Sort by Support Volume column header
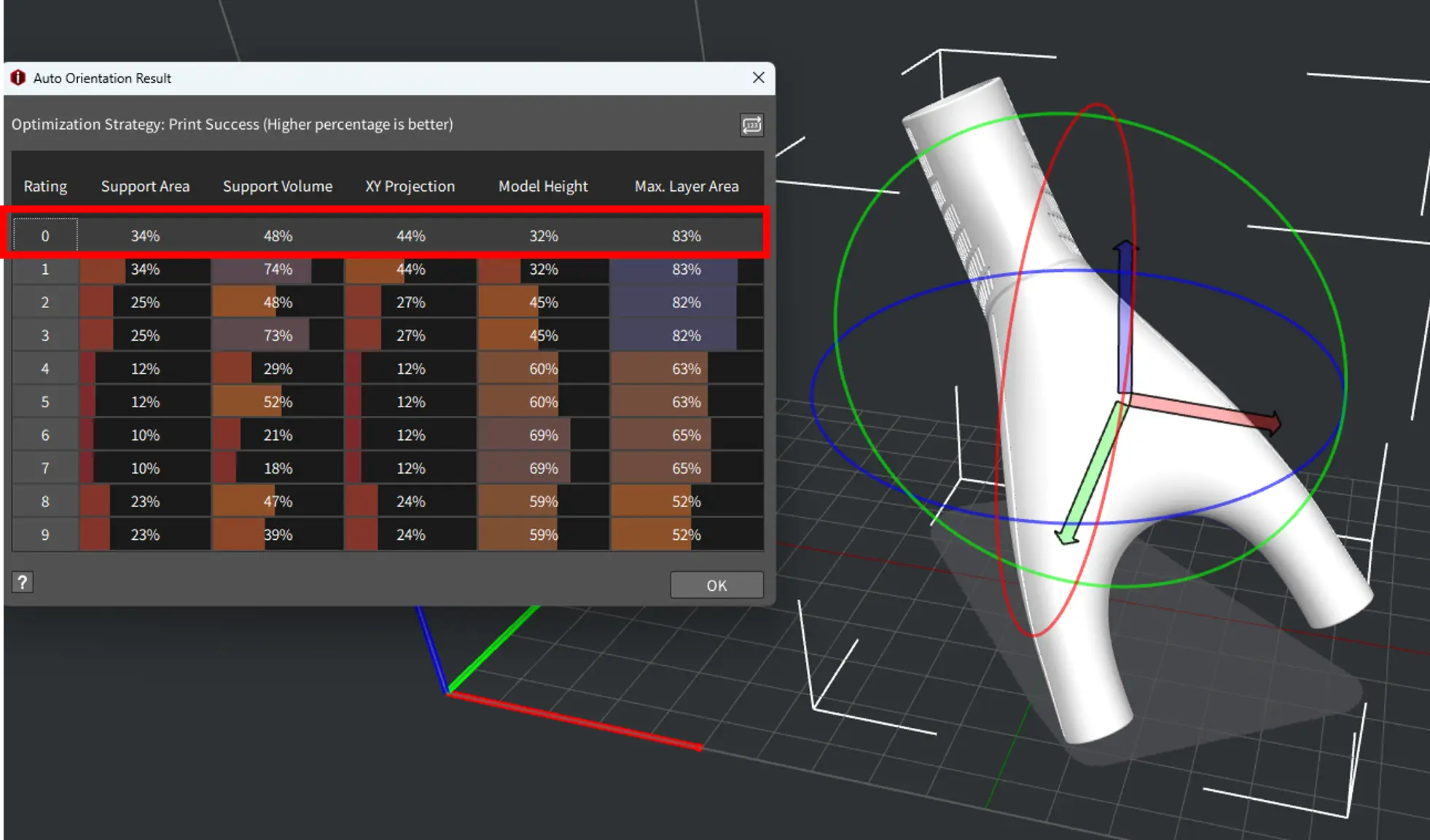Viewport: 1430px width, 840px height. tap(277, 187)
